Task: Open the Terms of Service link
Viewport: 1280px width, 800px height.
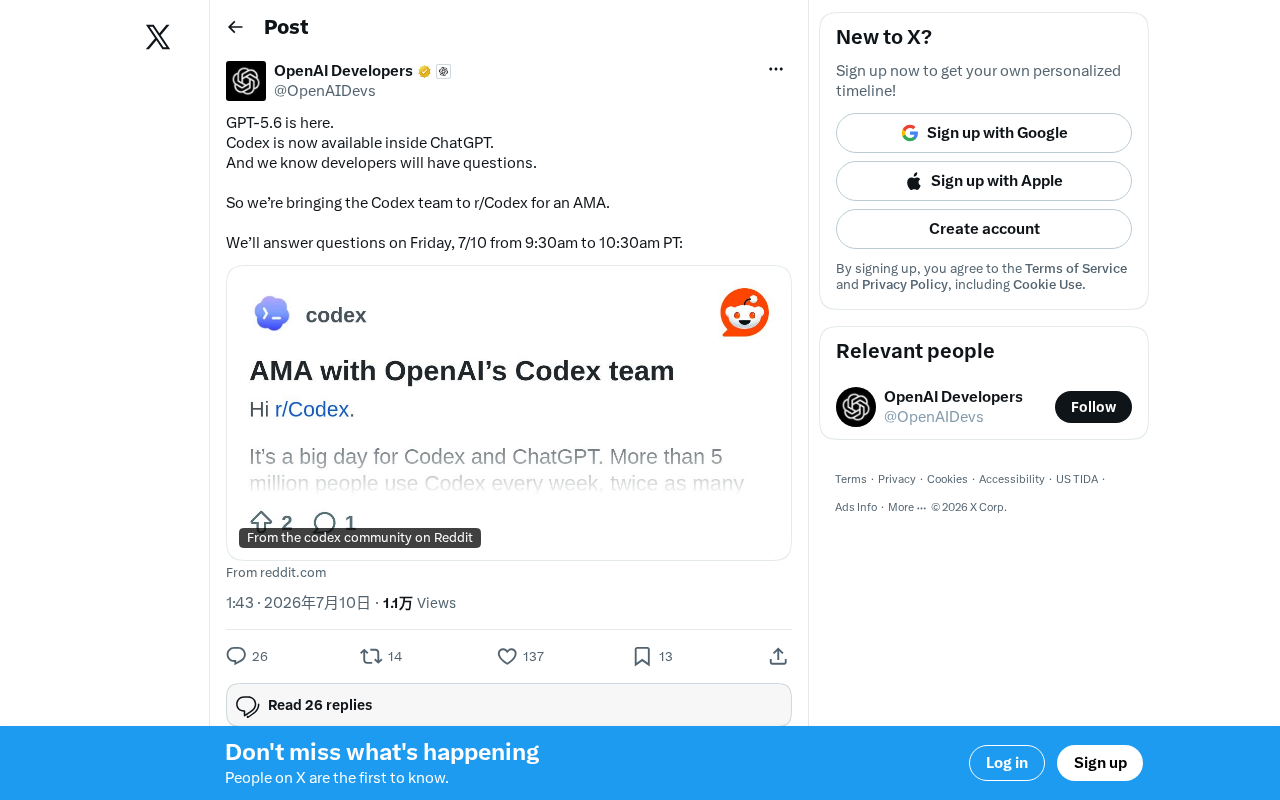Action: [1076, 268]
